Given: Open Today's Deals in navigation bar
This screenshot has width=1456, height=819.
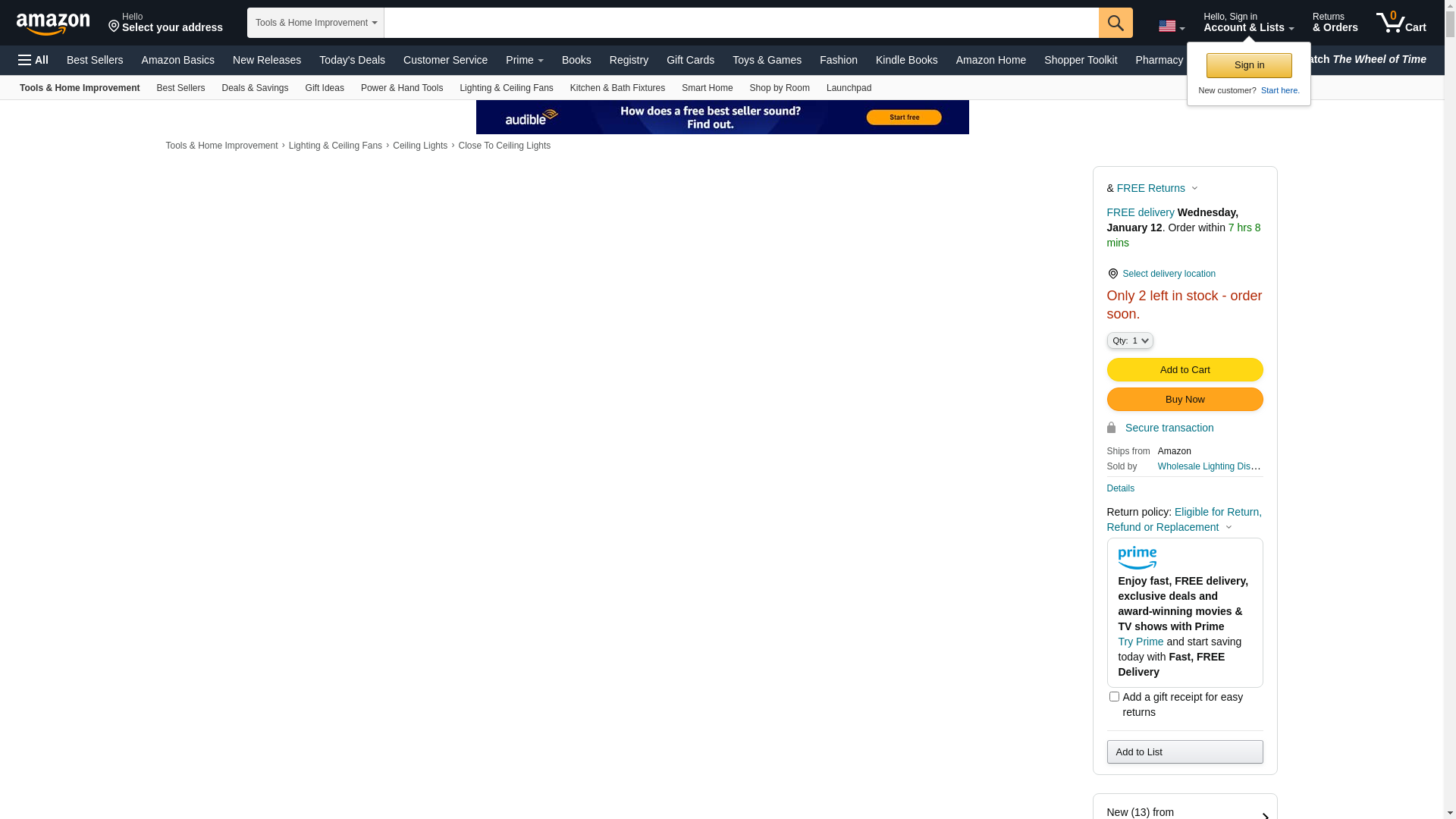Looking at the screenshot, I should (352, 60).
